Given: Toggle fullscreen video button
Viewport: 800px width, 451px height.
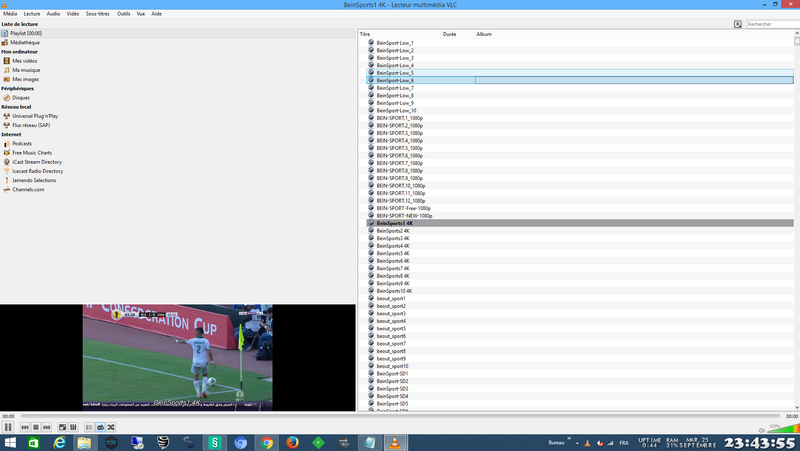Looking at the screenshot, I should (62, 427).
